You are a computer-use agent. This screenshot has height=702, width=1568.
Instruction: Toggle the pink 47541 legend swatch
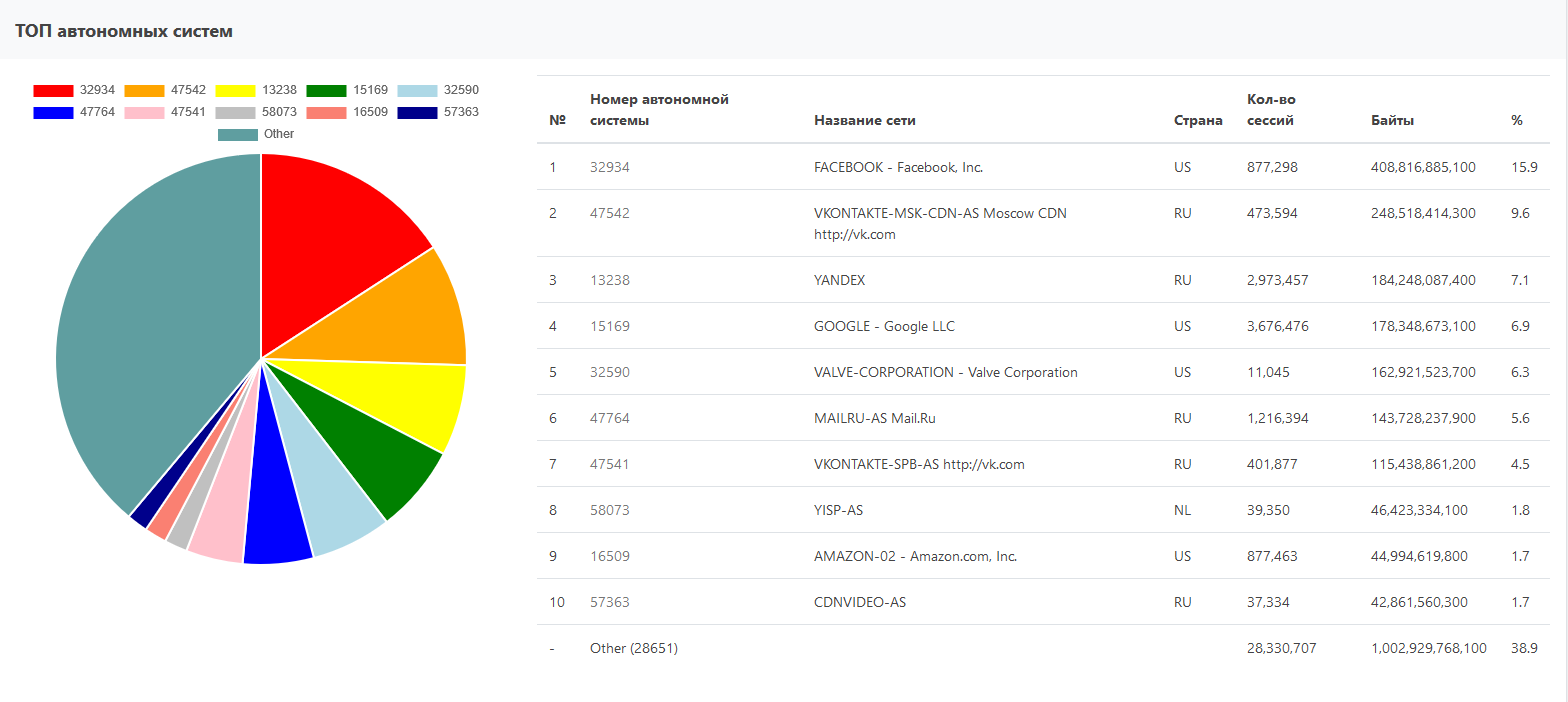click(144, 113)
